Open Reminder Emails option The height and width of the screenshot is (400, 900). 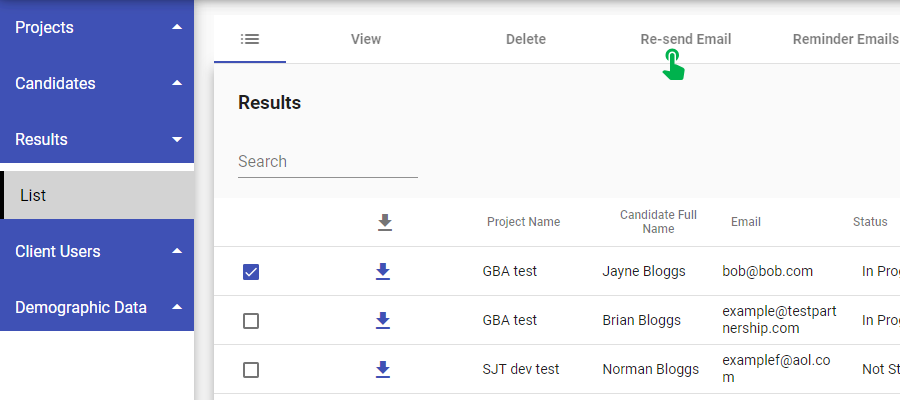click(x=844, y=39)
